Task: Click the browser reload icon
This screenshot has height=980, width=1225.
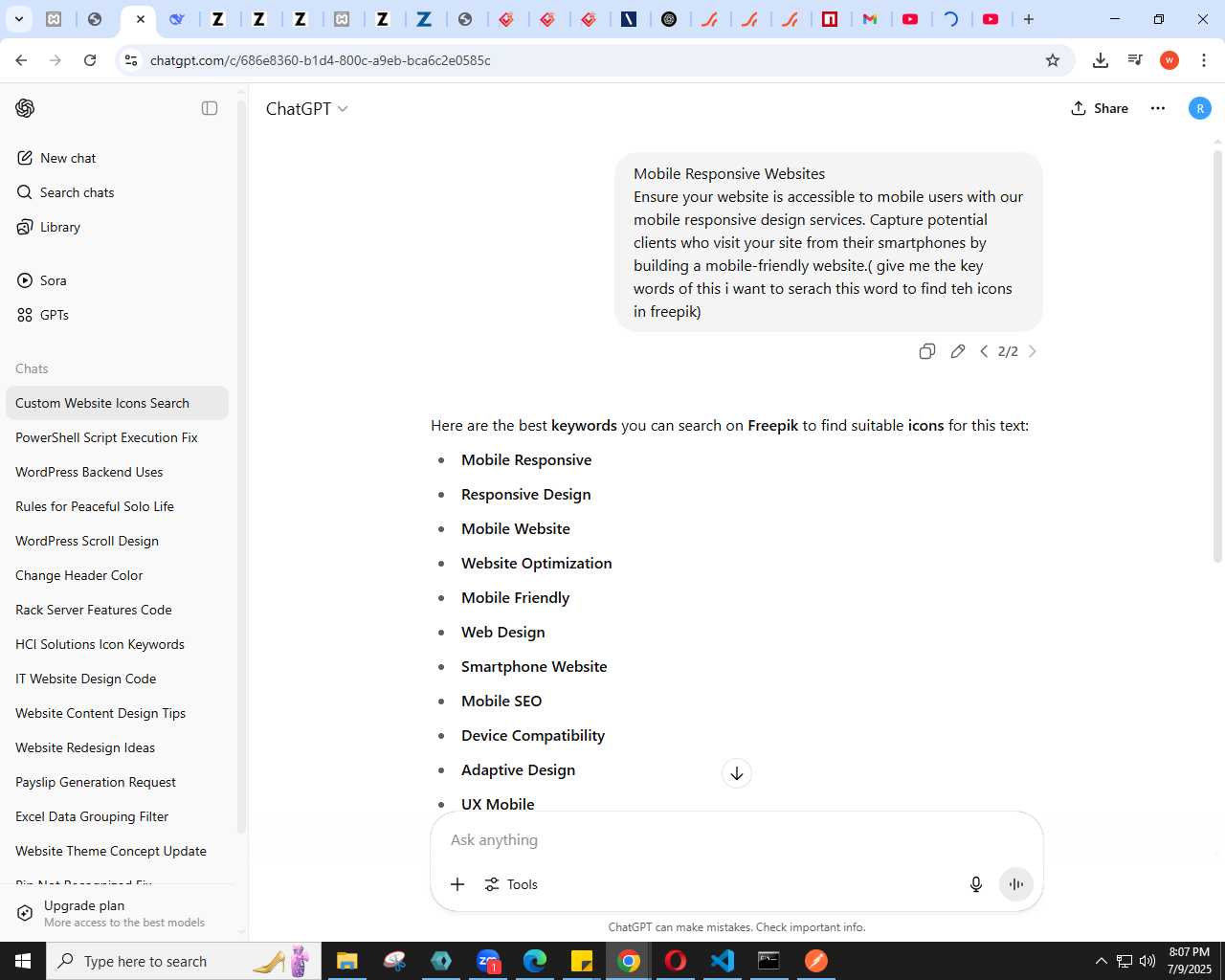Action: pos(90,60)
